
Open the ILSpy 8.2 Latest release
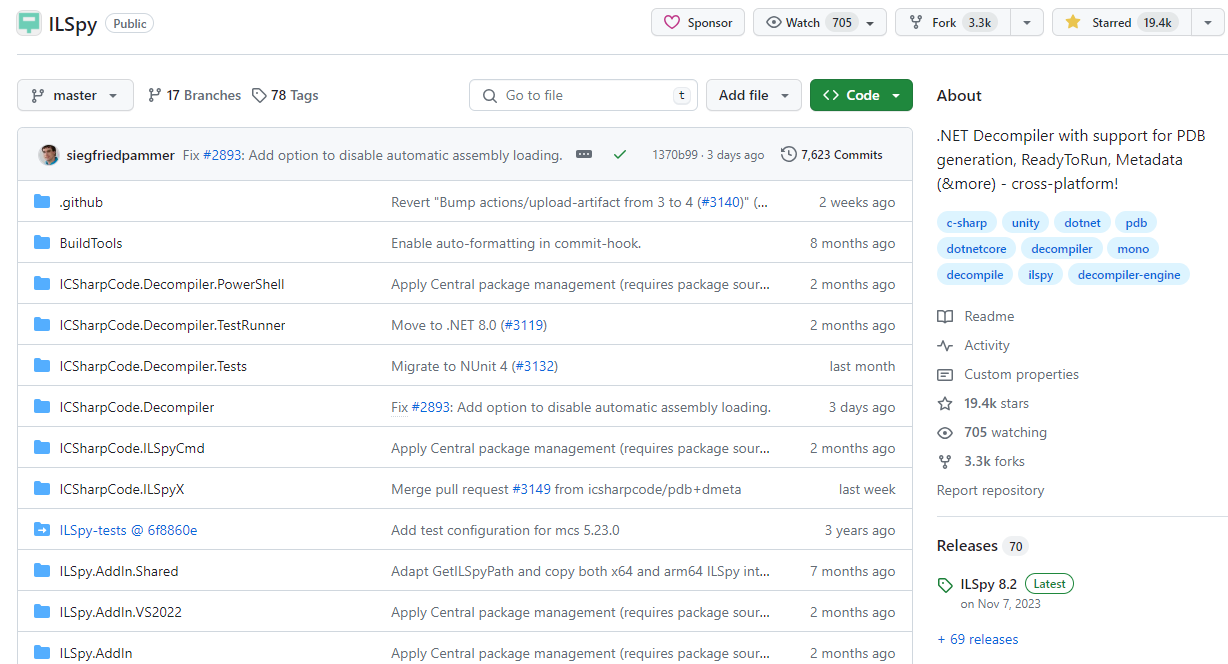click(1005, 591)
